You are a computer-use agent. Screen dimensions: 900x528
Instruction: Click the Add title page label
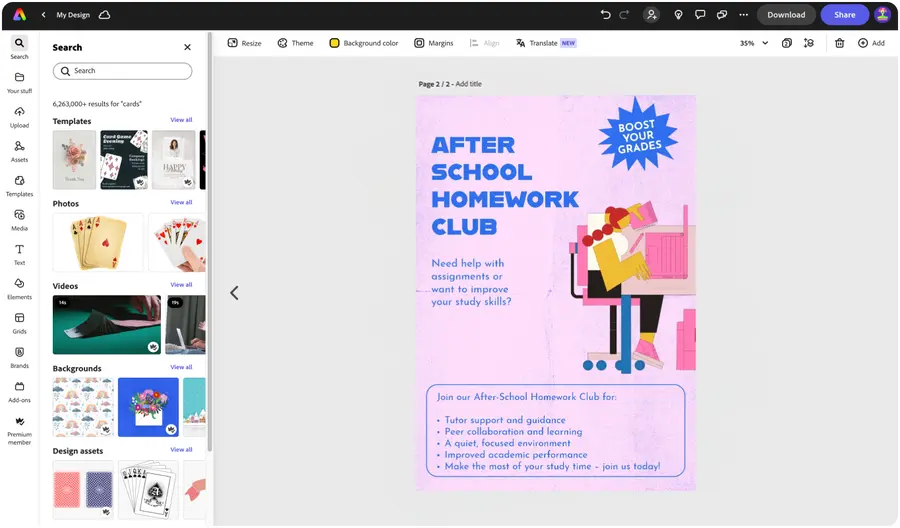pyautogui.click(x=468, y=84)
